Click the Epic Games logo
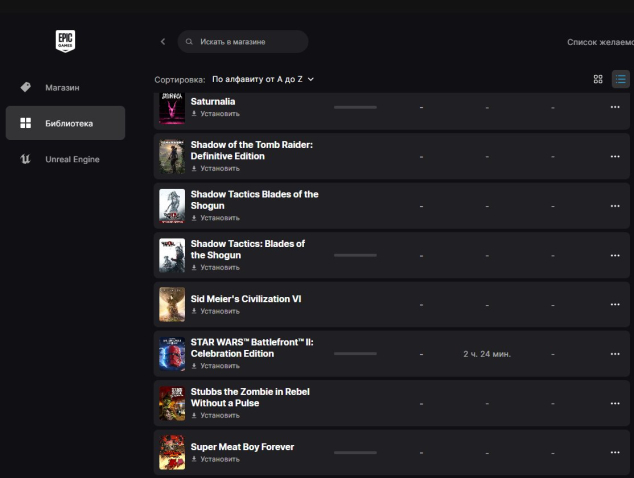This screenshot has width=634, height=478. point(64,41)
